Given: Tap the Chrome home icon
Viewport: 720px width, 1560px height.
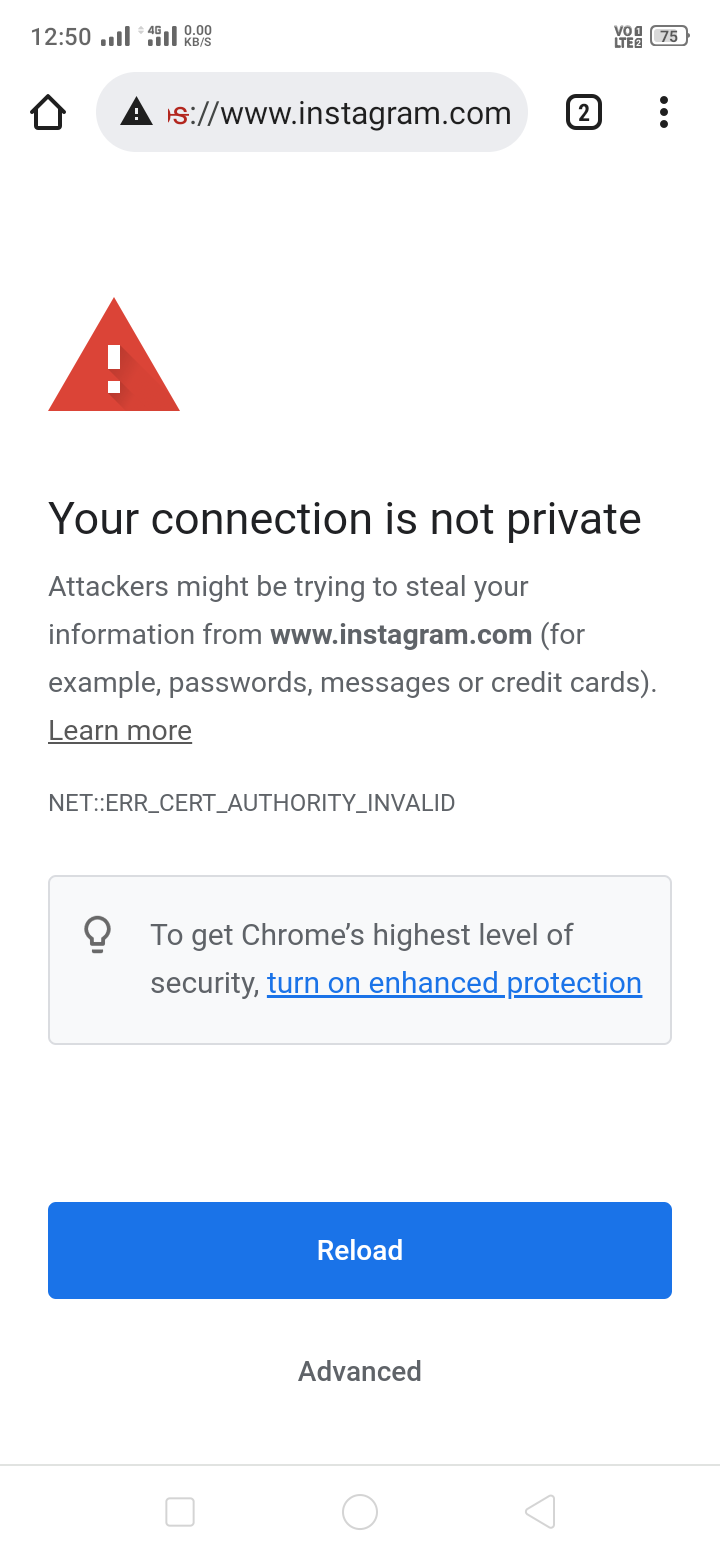Looking at the screenshot, I should click(48, 112).
